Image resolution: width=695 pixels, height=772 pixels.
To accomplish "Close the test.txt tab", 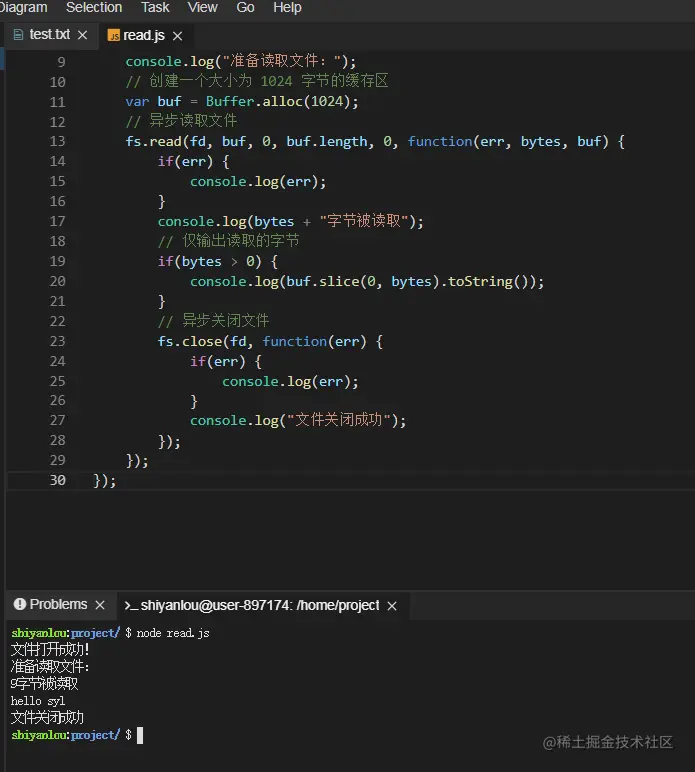I will point(83,35).
